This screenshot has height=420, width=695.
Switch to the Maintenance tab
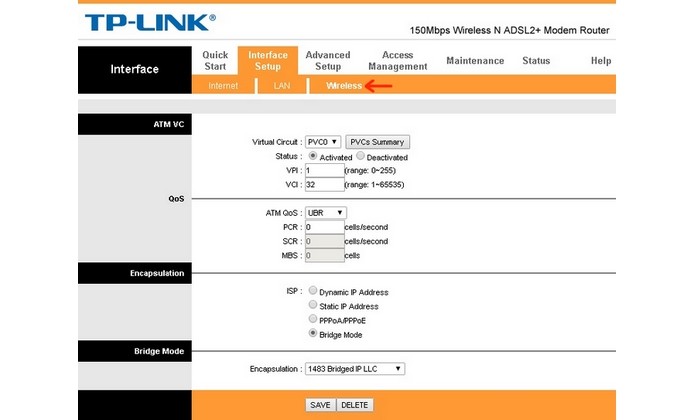pyautogui.click(x=475, y=61)
